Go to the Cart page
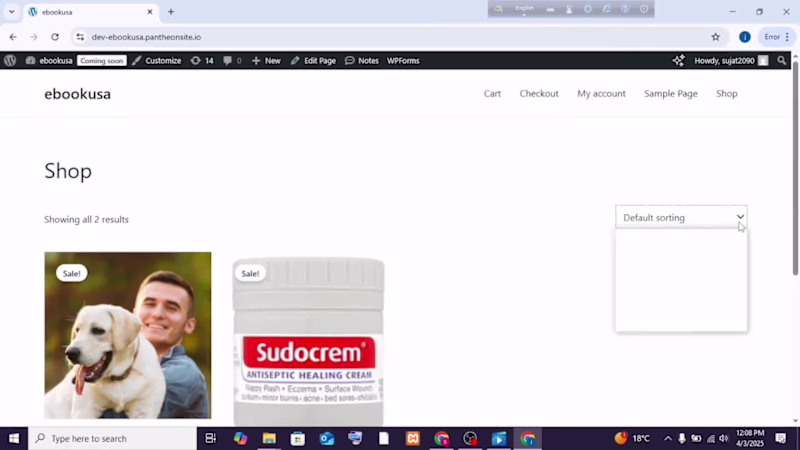 point(492,93)
